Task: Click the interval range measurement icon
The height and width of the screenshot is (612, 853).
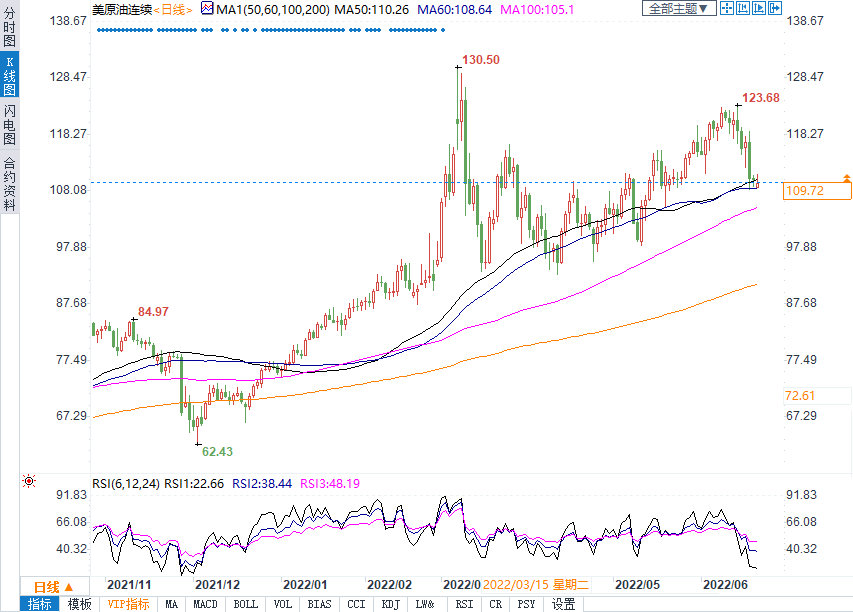Action: [742, 9]
